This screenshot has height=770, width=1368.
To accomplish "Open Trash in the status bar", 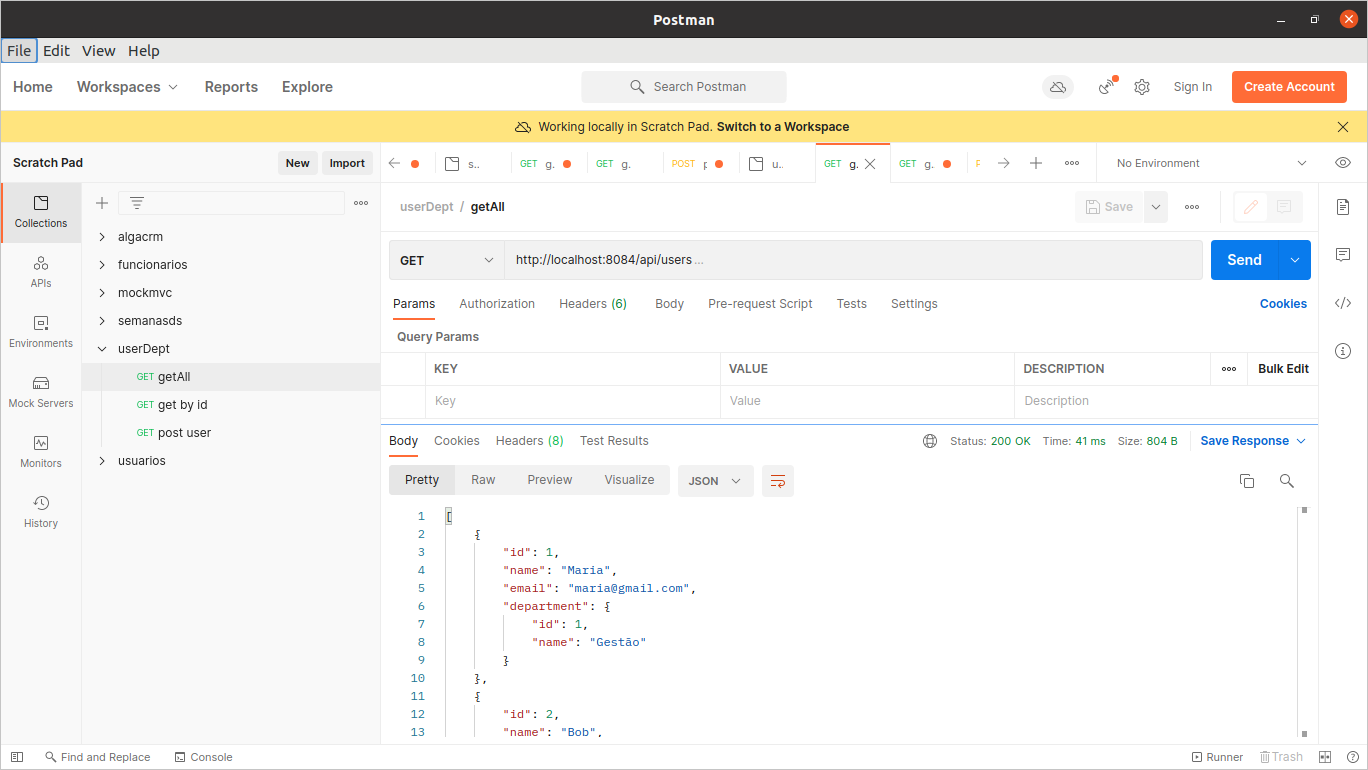I will click(x=1281, y=757).
